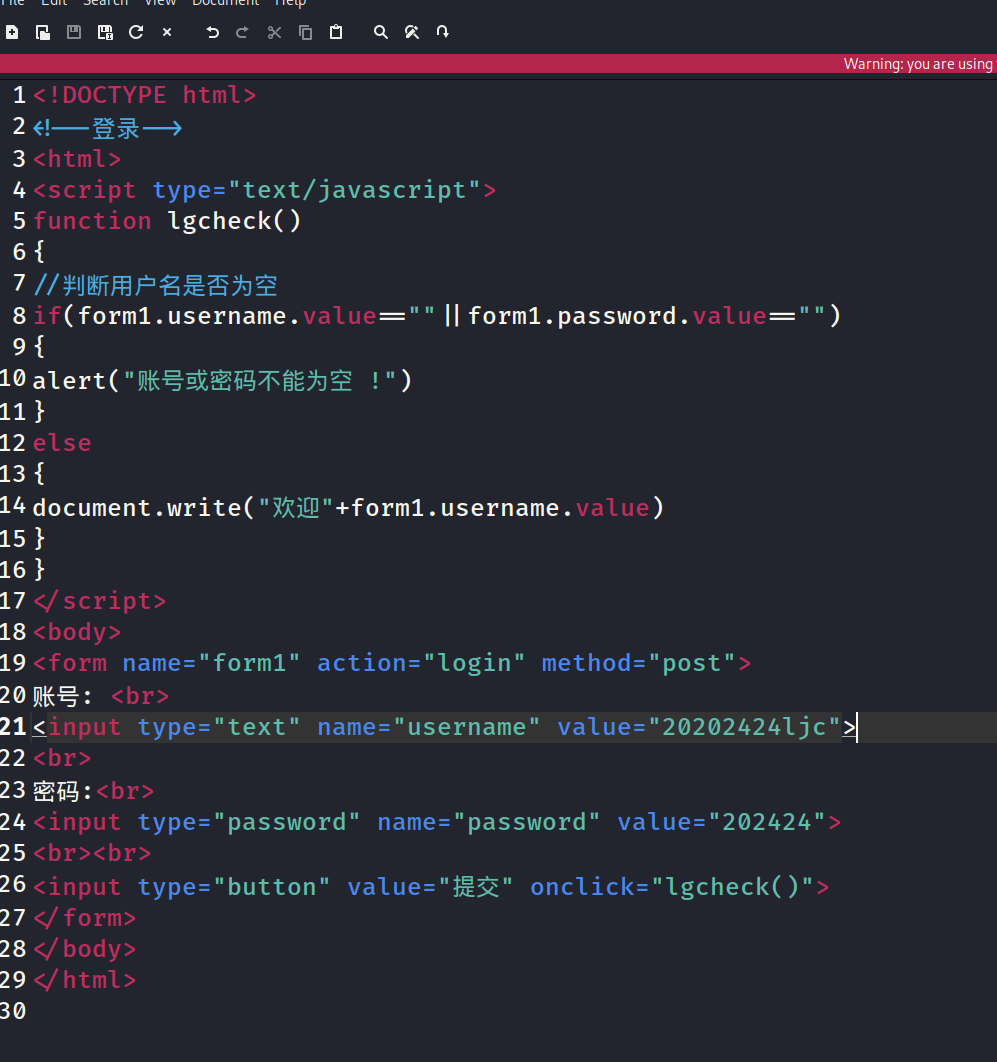This screenshot has height=1062, width=997.
Task: Click the <body> opening tag
Action: [x=77, y=632]
